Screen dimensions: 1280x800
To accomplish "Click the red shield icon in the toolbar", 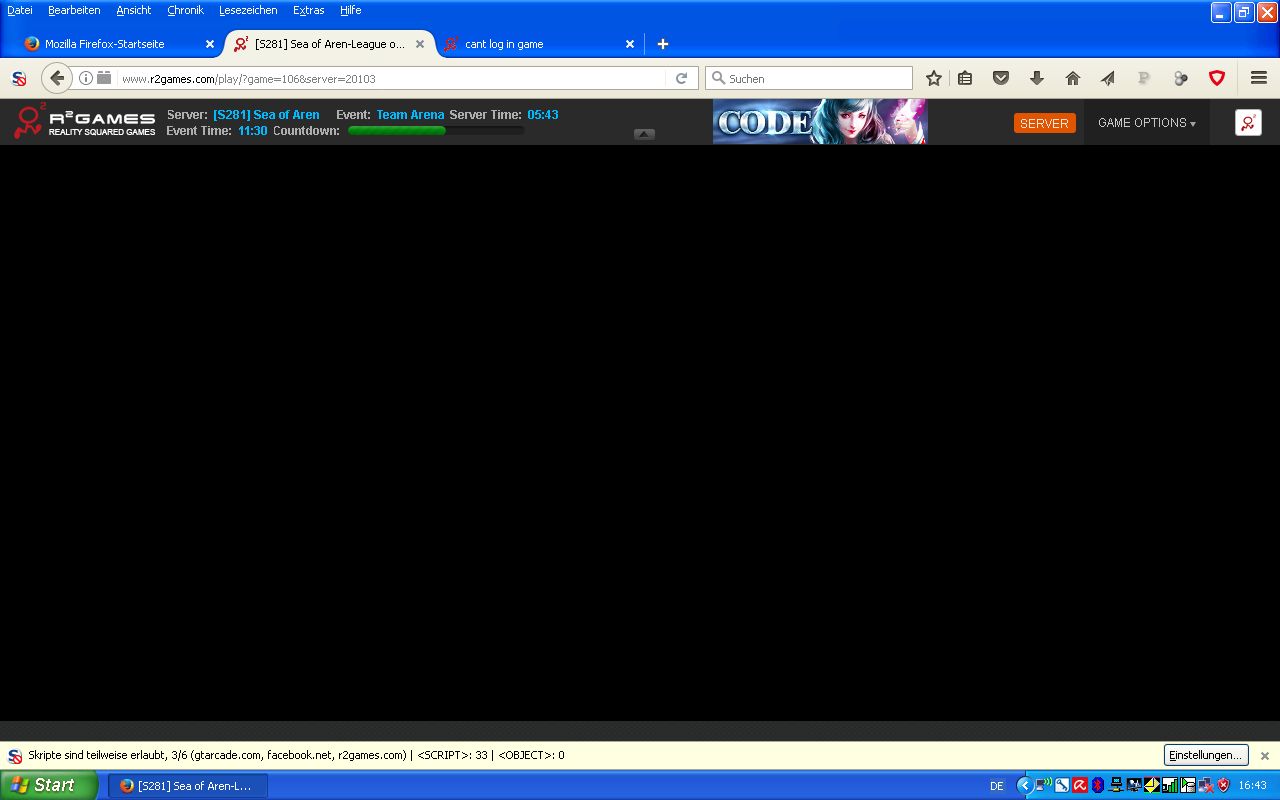I will pyautogui.click(x=1217, y=78).
